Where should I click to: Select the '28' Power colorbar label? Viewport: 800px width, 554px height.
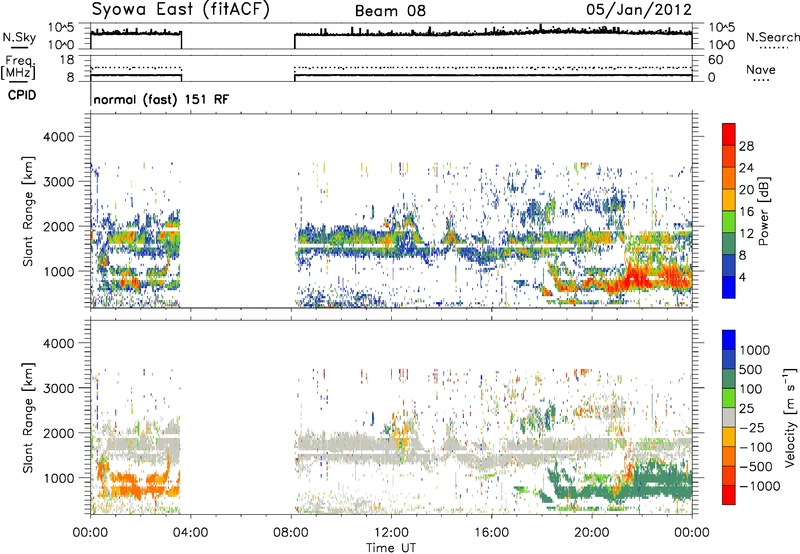746,146
